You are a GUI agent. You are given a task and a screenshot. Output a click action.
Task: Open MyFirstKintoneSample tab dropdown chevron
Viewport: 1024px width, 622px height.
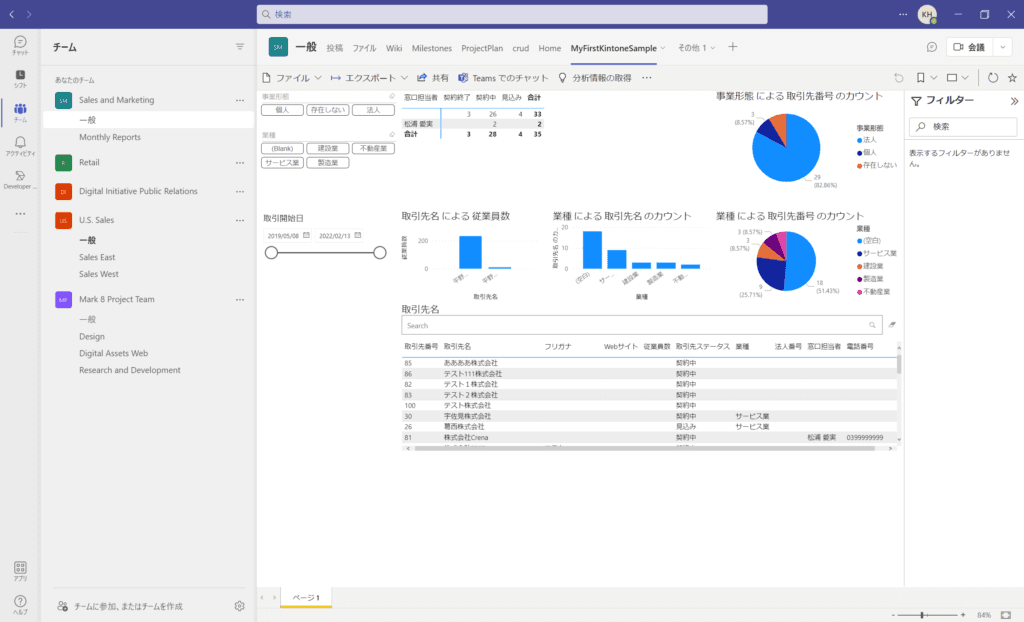[x=663, y=48]
